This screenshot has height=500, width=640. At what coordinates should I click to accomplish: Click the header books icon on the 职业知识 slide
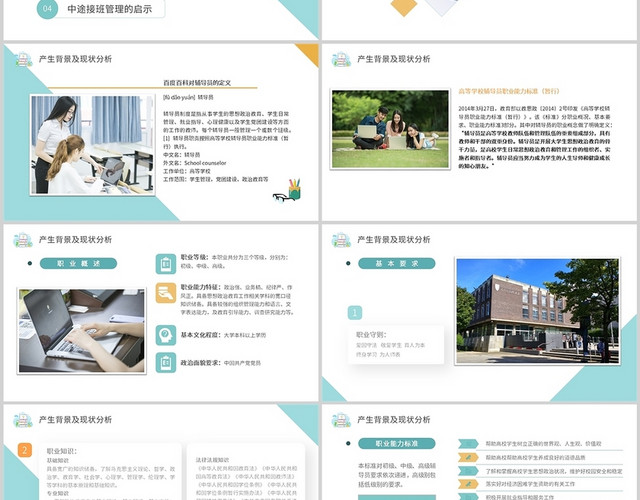pyautogui.click(x=23, y=420)
